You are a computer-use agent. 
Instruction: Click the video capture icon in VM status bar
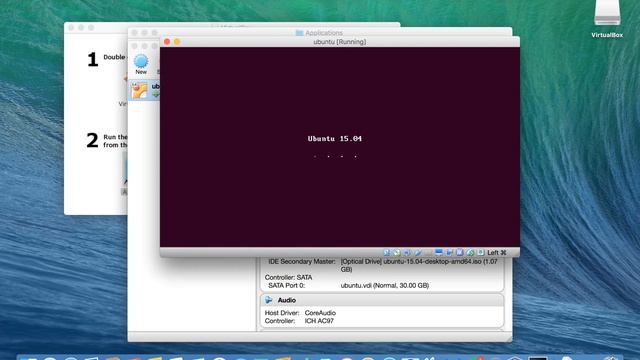[x=449, y=253]
